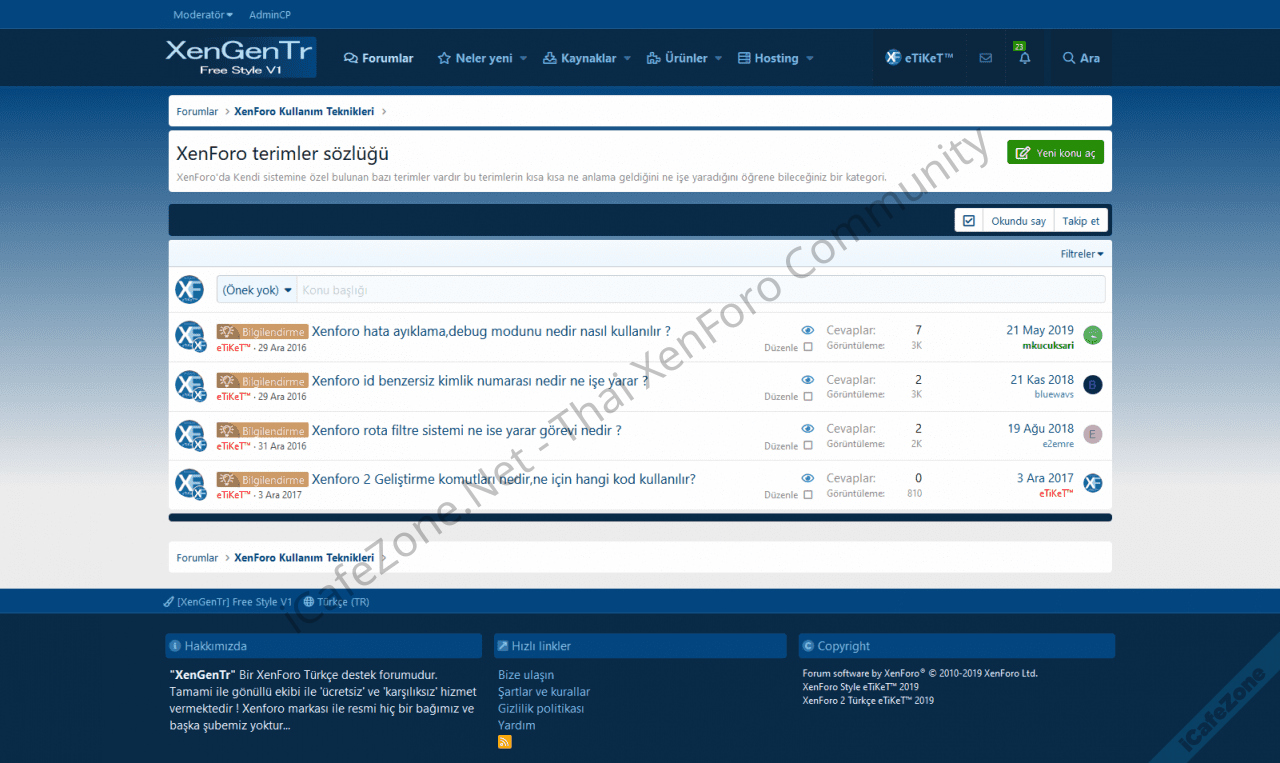Open the inbox envelope icon

(x=986, y=59)
